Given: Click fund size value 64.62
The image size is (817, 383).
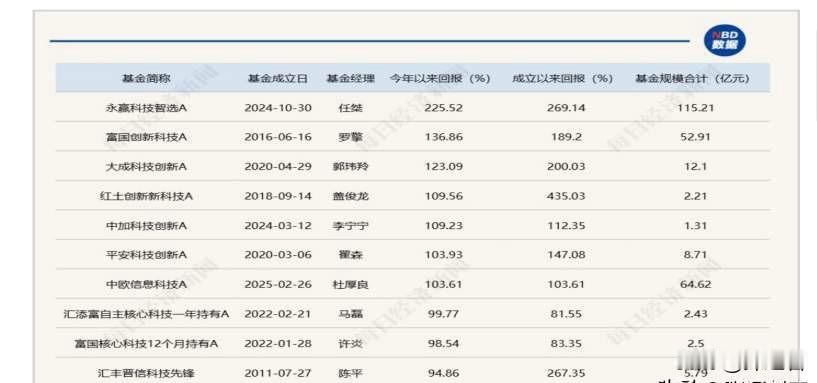Looking at the screenshot, I should point(696,285).
